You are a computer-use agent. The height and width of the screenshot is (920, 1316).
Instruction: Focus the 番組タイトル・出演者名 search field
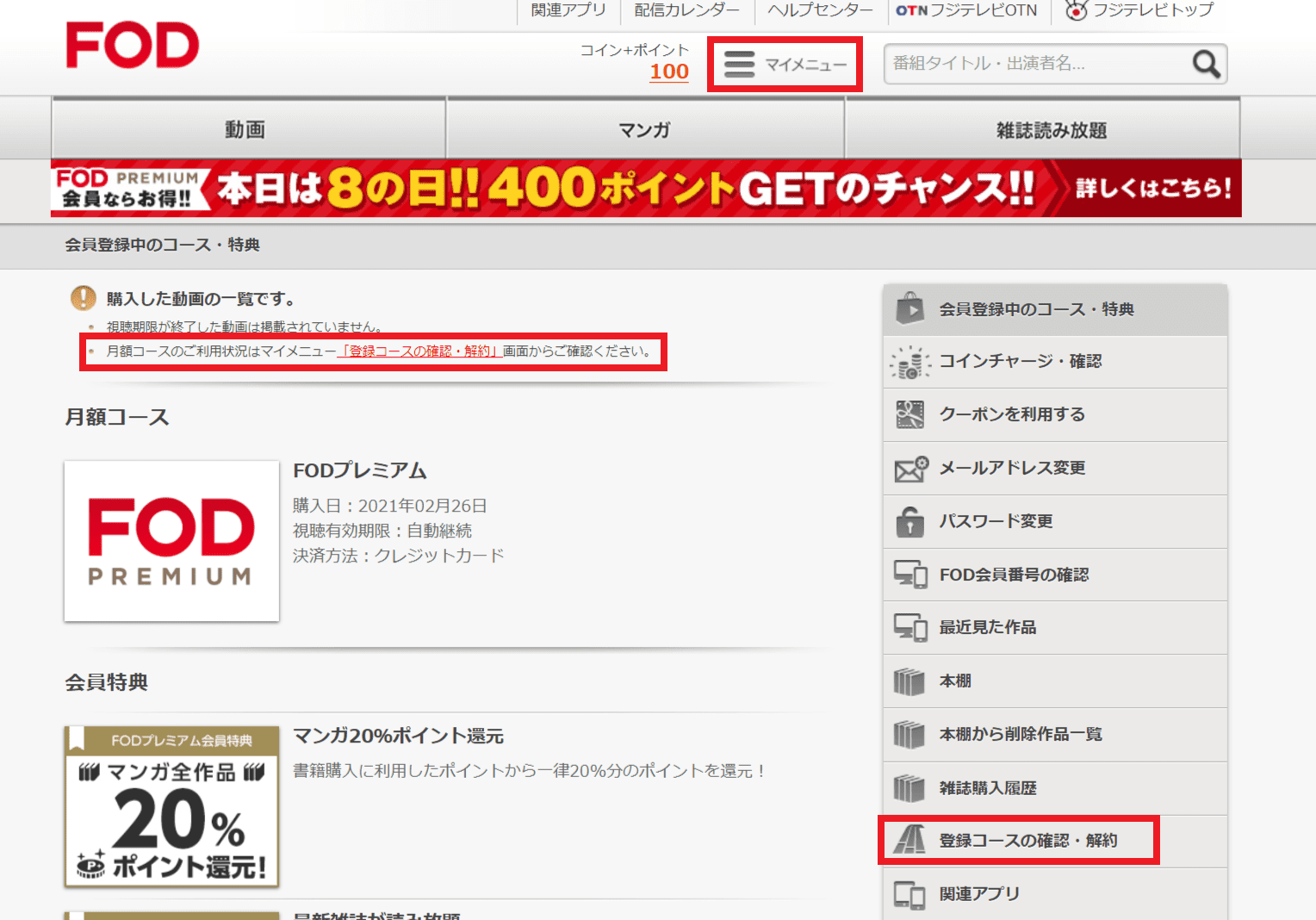[x=1038, y=64]
